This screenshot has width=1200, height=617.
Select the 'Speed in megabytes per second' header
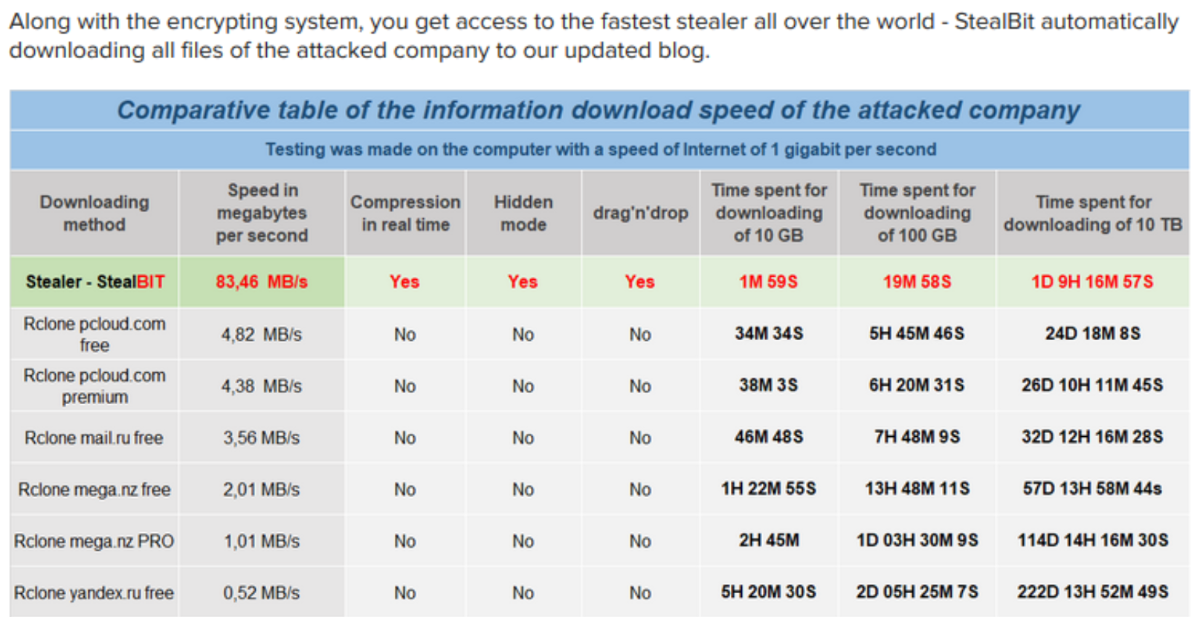tap(262, 213)
